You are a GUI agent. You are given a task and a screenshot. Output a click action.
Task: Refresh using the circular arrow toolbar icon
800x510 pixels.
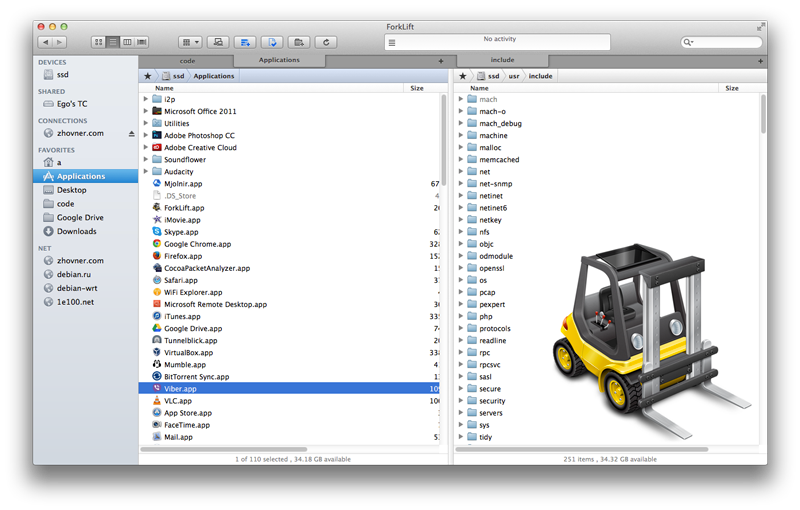click(326, 42)
